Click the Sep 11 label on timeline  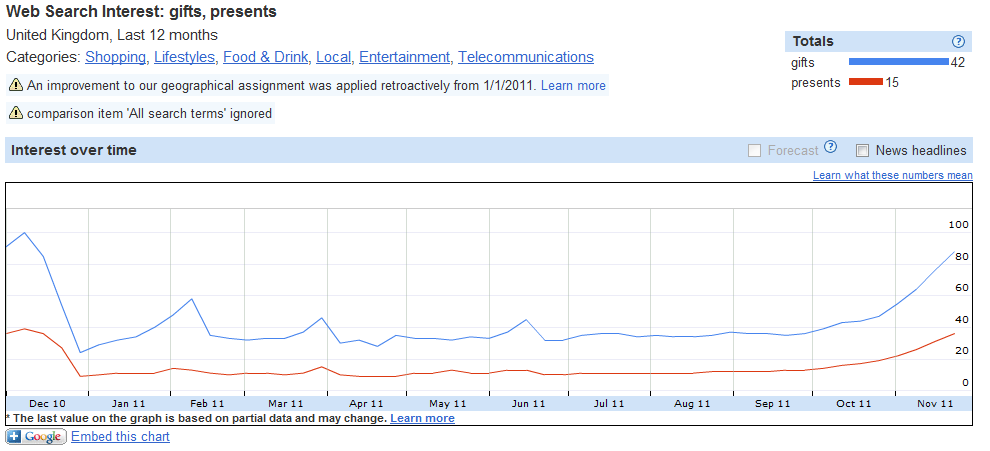(x=772, y=404)
